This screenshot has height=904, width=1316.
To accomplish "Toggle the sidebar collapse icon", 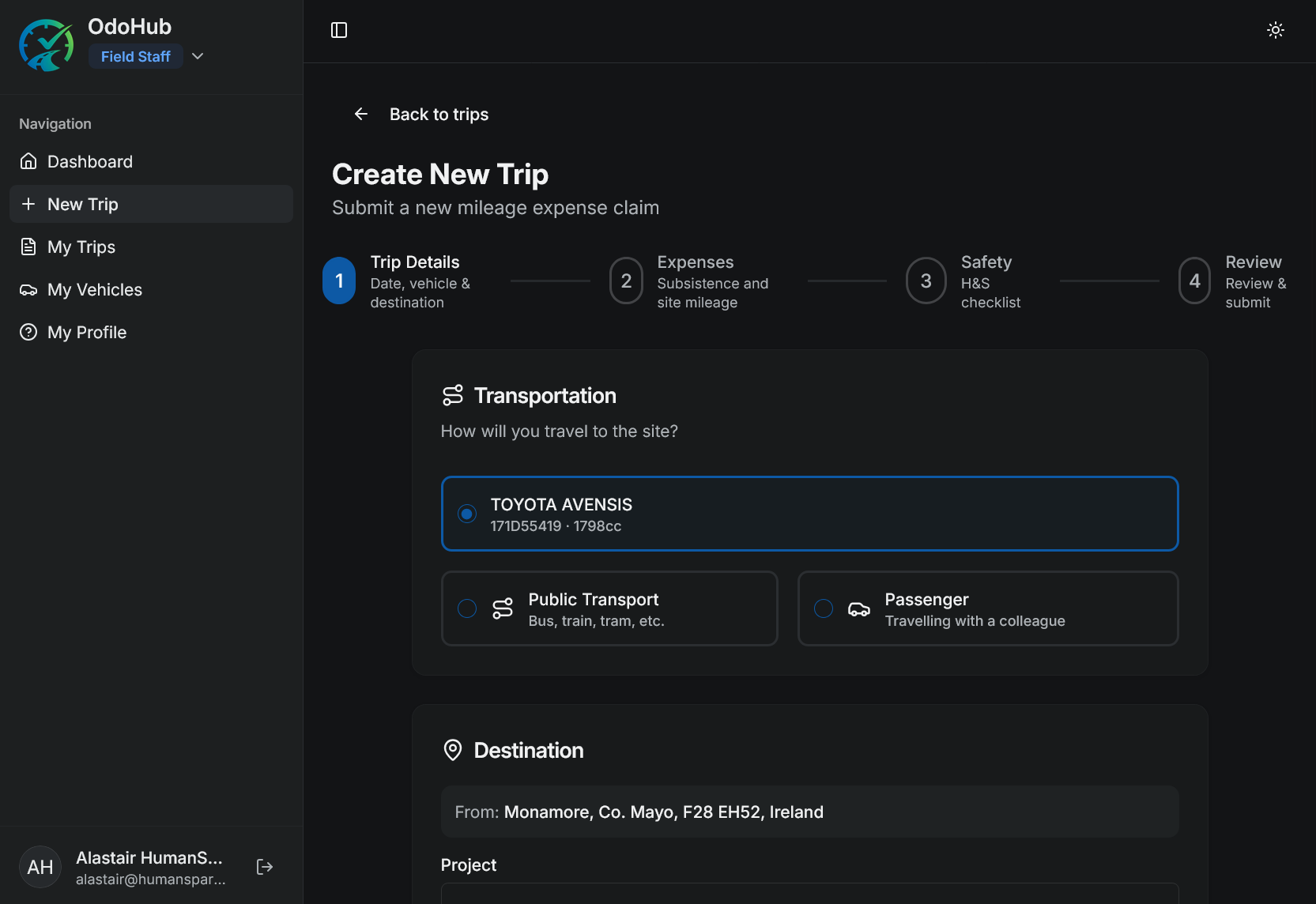I will (x=339, y=30).
